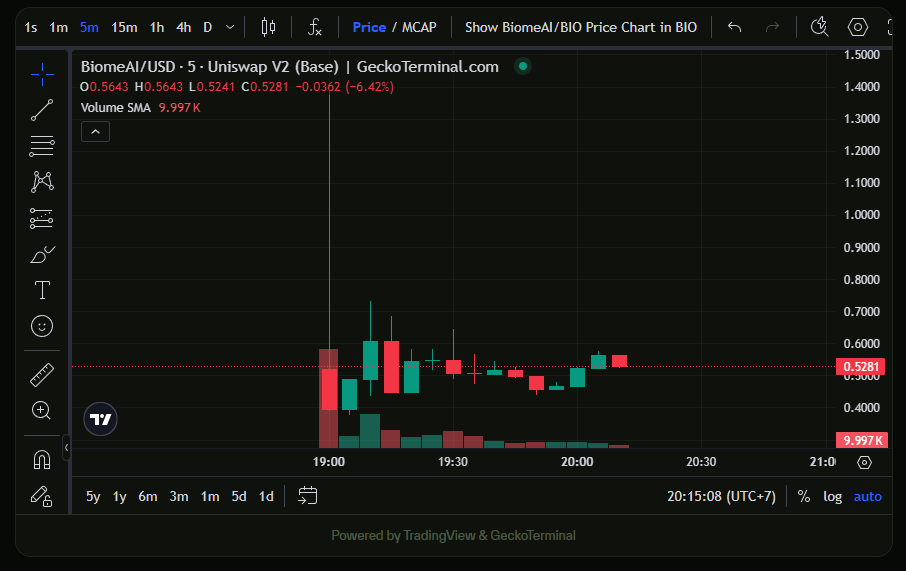This screenshot has width=906, height=571.
Task: Click the 20:00 time axis label
Action: tap(577, 462)
